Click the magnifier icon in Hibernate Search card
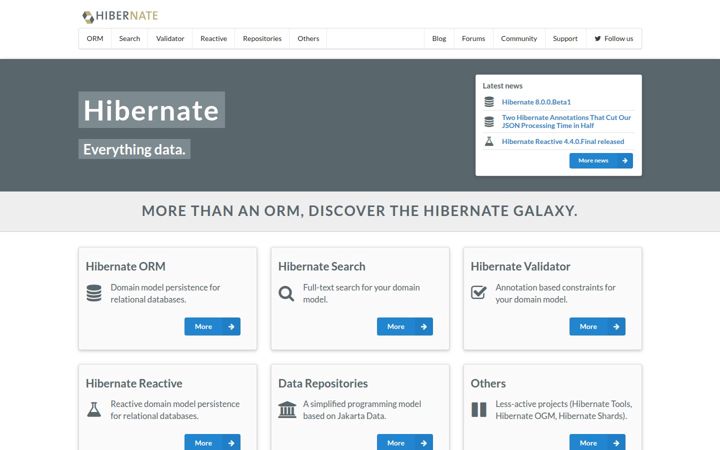Screen dimensions: 720x450 coord(286,293)
